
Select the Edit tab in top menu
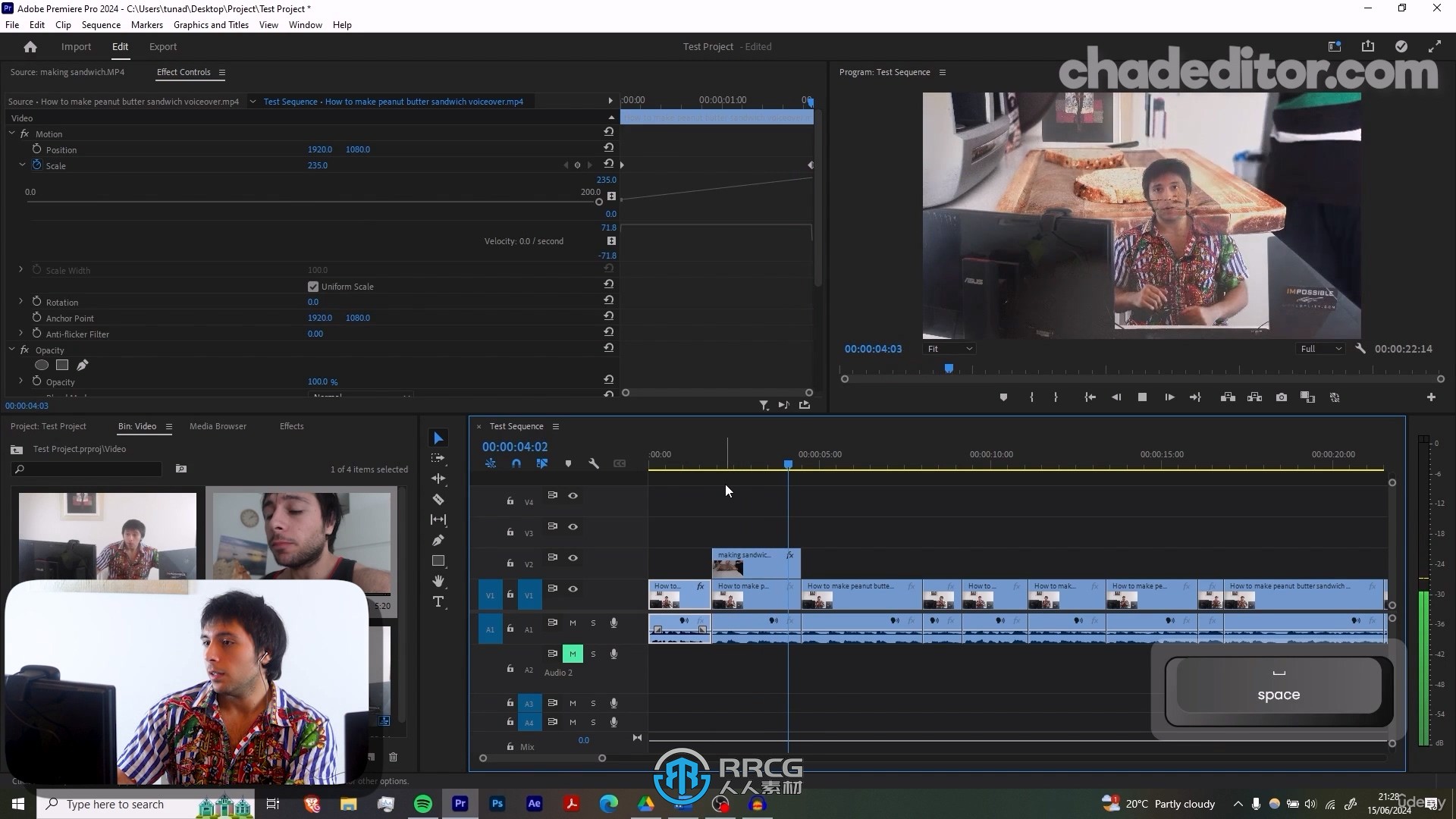tap(119, 46)
